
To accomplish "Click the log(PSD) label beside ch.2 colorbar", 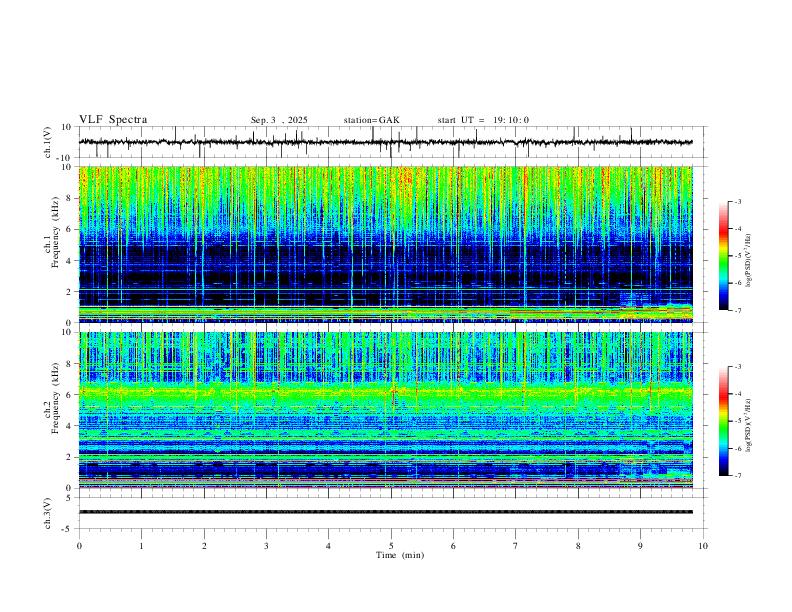I will coord(749,426).
